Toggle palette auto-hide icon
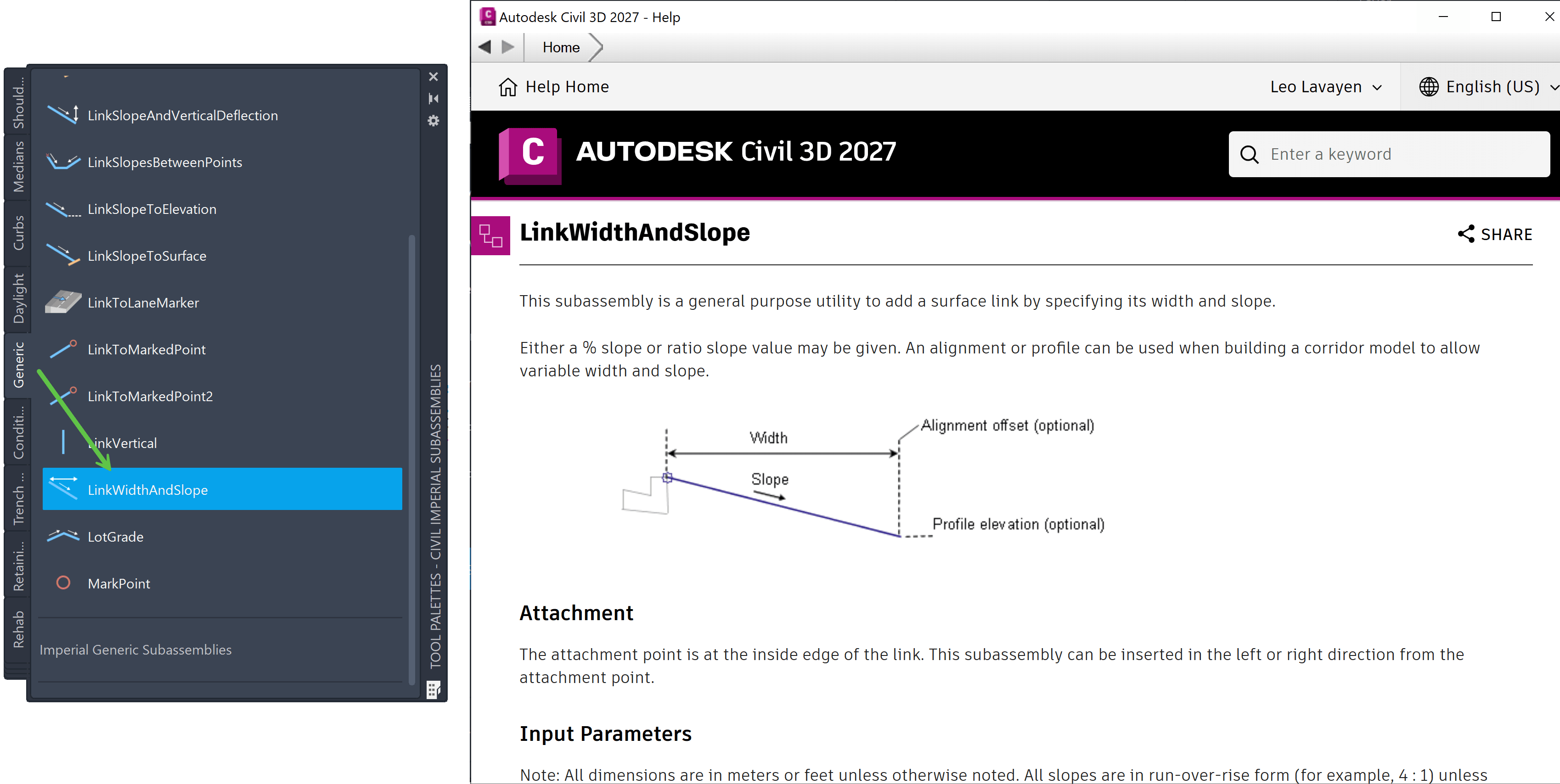Image resolution: width=1560 pixels, height=784 pixels. tap(433, 98)
